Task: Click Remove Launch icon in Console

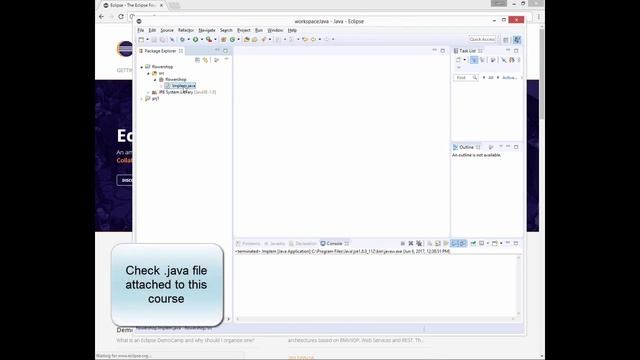Action: (x=411, y=243)
